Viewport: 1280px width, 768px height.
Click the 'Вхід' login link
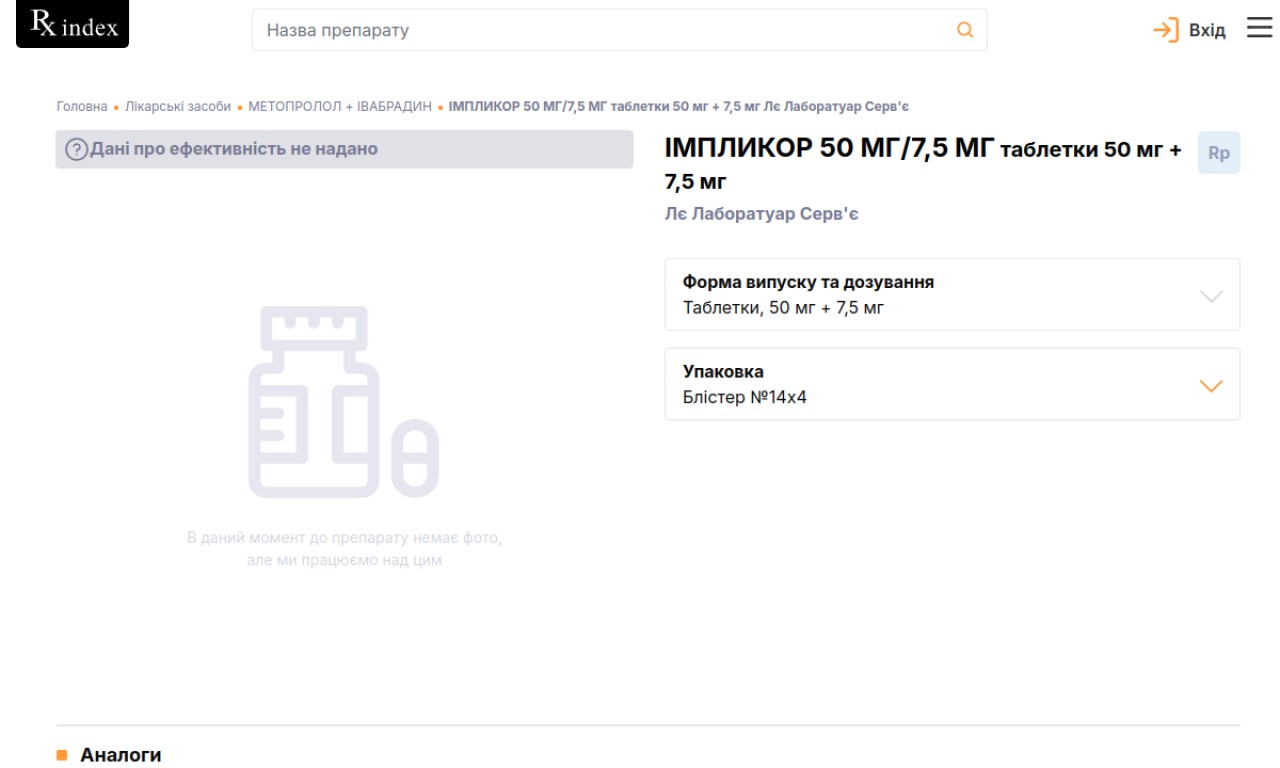tap(1207, 30)
